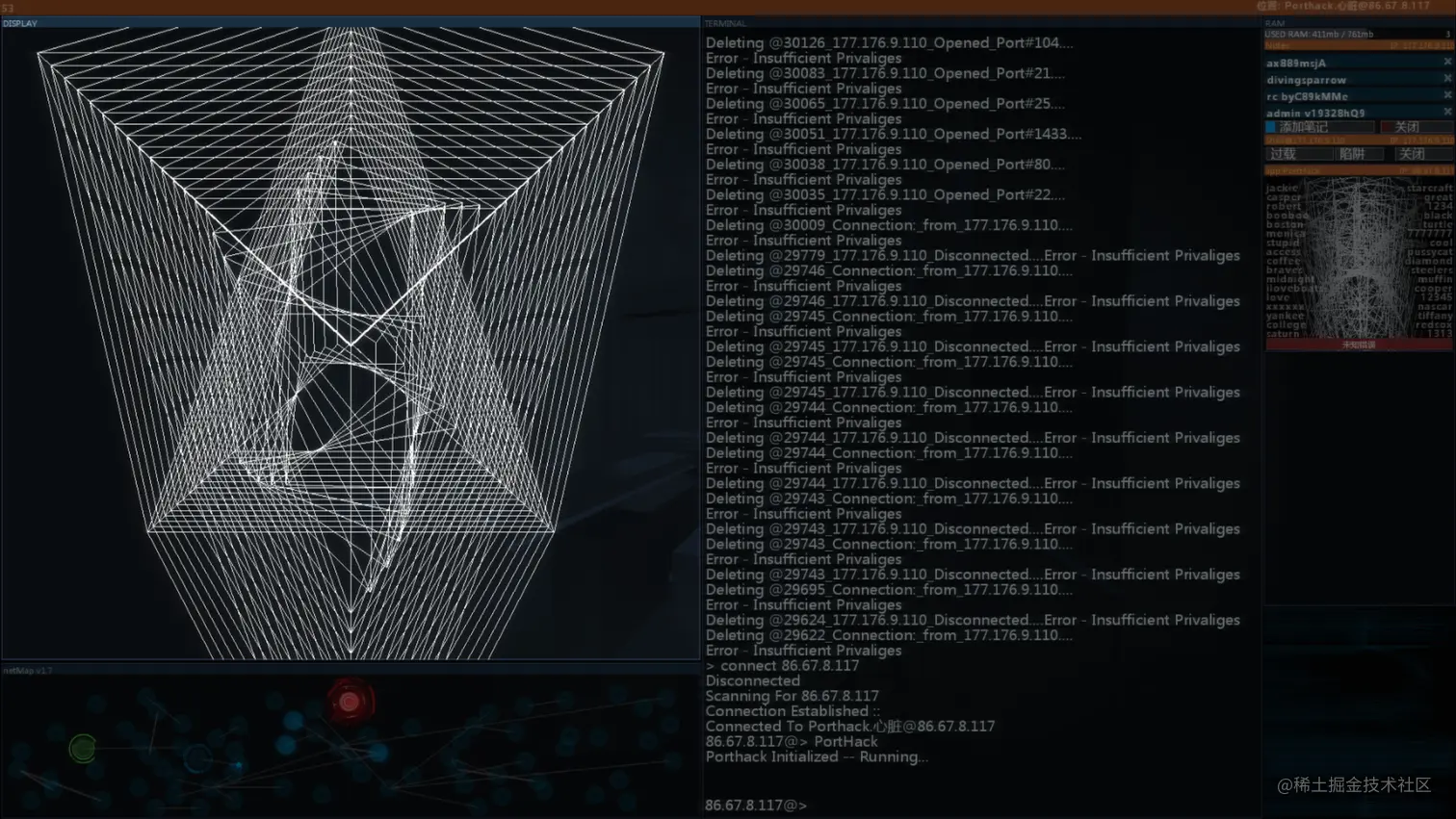Click the Deleting @30009_Connection line
The image size is (1456, 819).
(x=889, y=225)
